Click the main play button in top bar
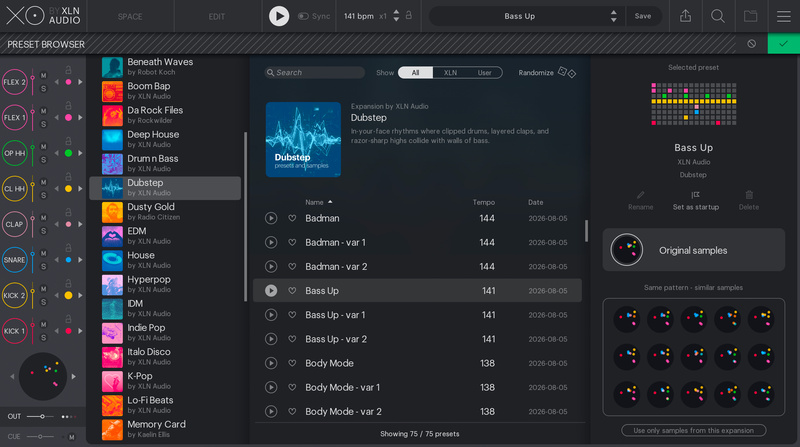800x447 pixels. click(279, 16)
